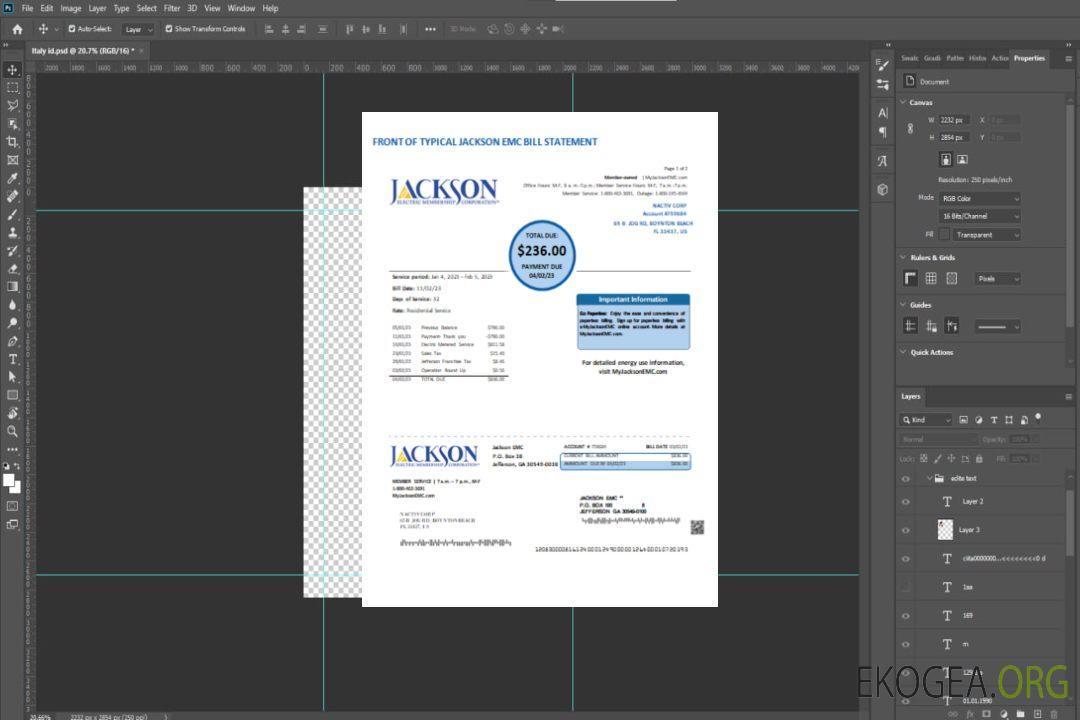
Task: Open the Transparent fill dropdown
Action: coord(986,235)
